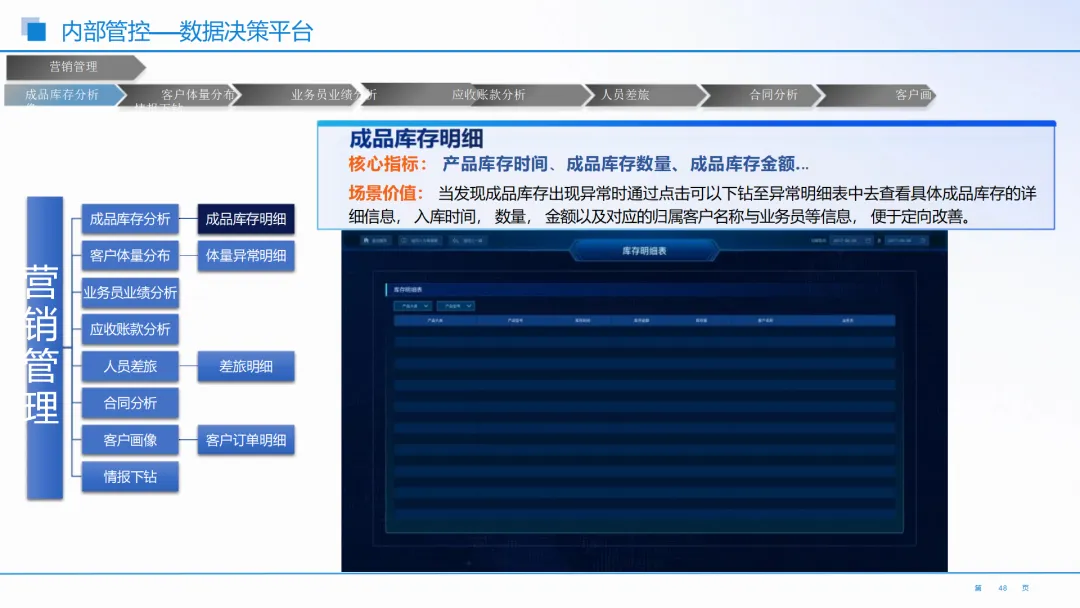
Task: Expand the second product filter dropdown
Action: pyautogui.click(x=455, y=306)
